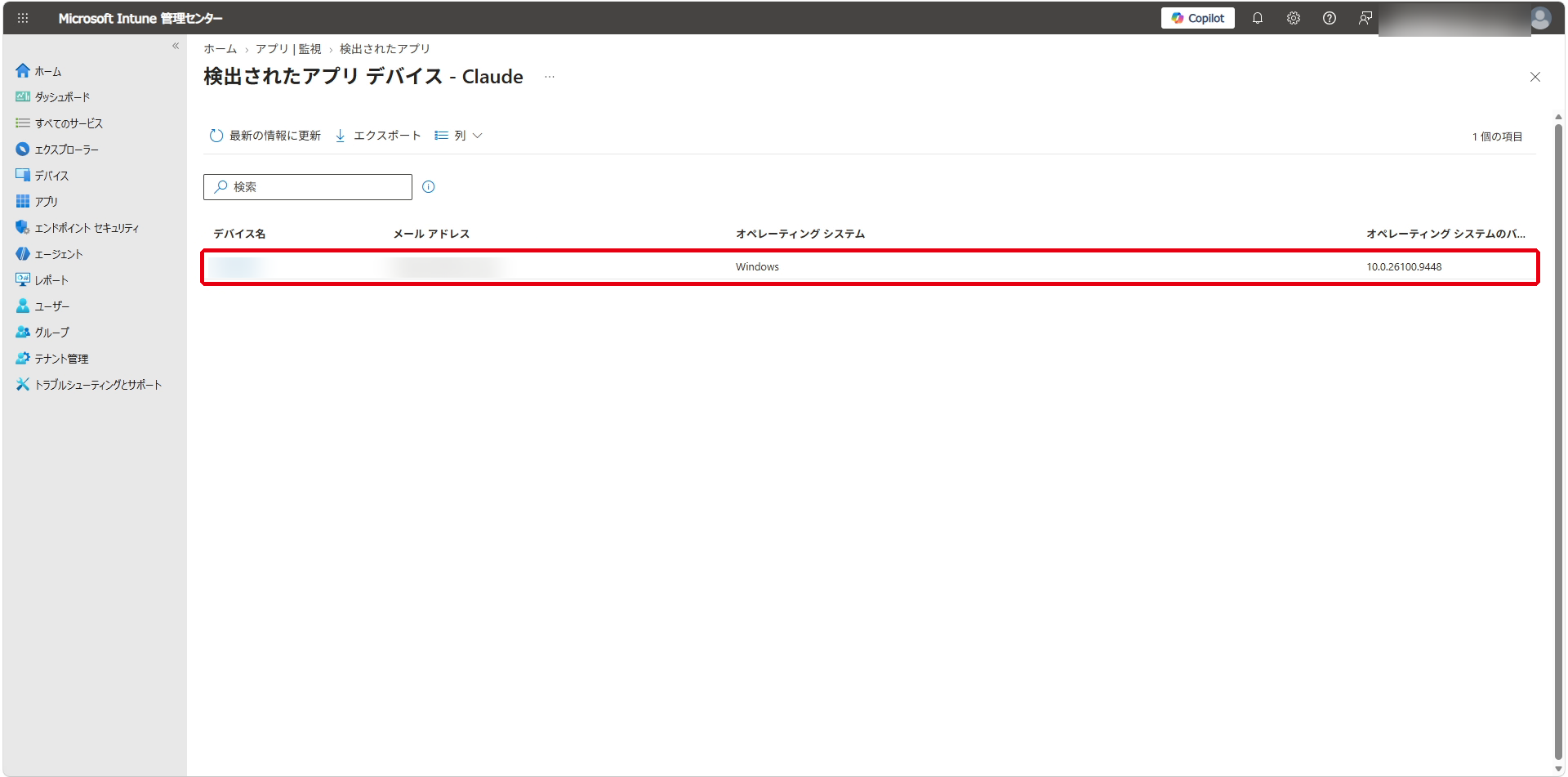This screenshot has width=1568, height=777.
Task: Open the notifications bell
Action: pyautogui.click(x=1258, y=18)
